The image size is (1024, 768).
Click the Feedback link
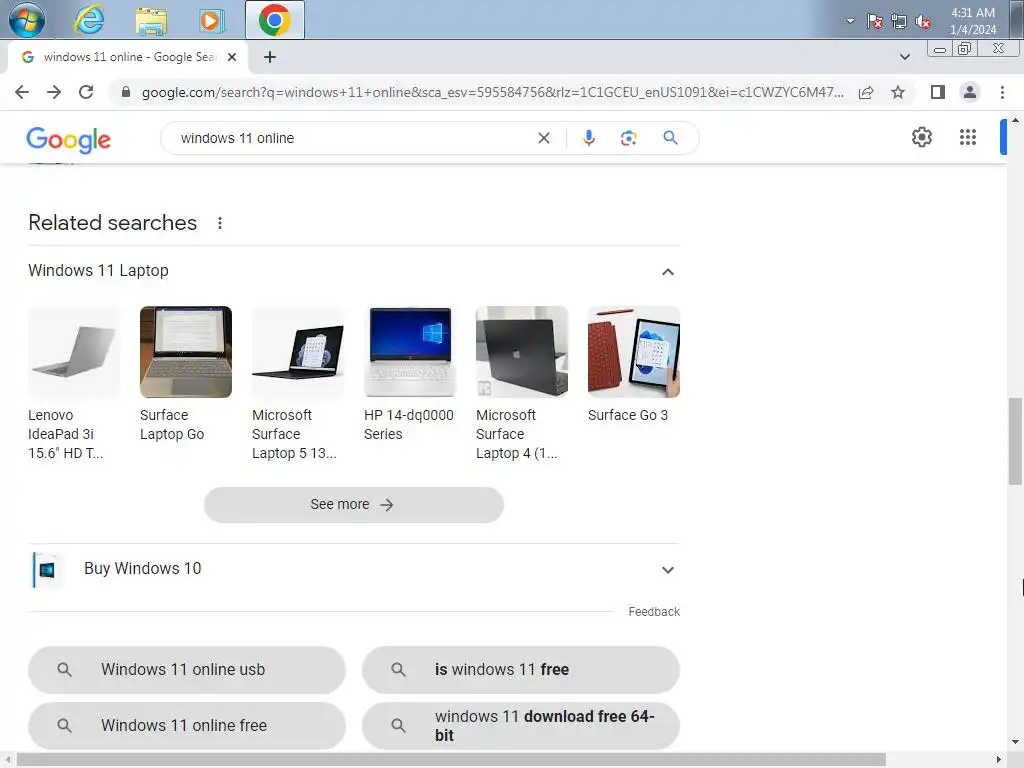(654, 612)
